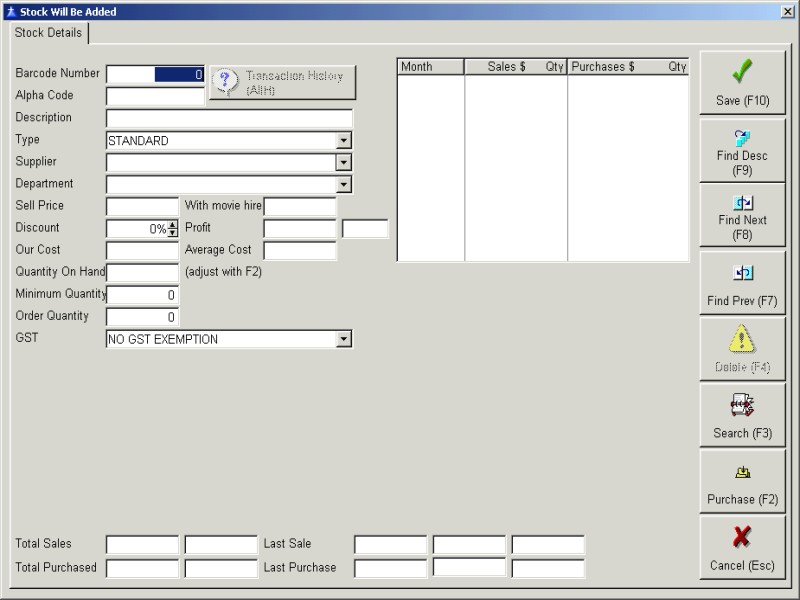This screenshot has width=800, height=600.
Task: Click the Month column header
Action: 430,67
